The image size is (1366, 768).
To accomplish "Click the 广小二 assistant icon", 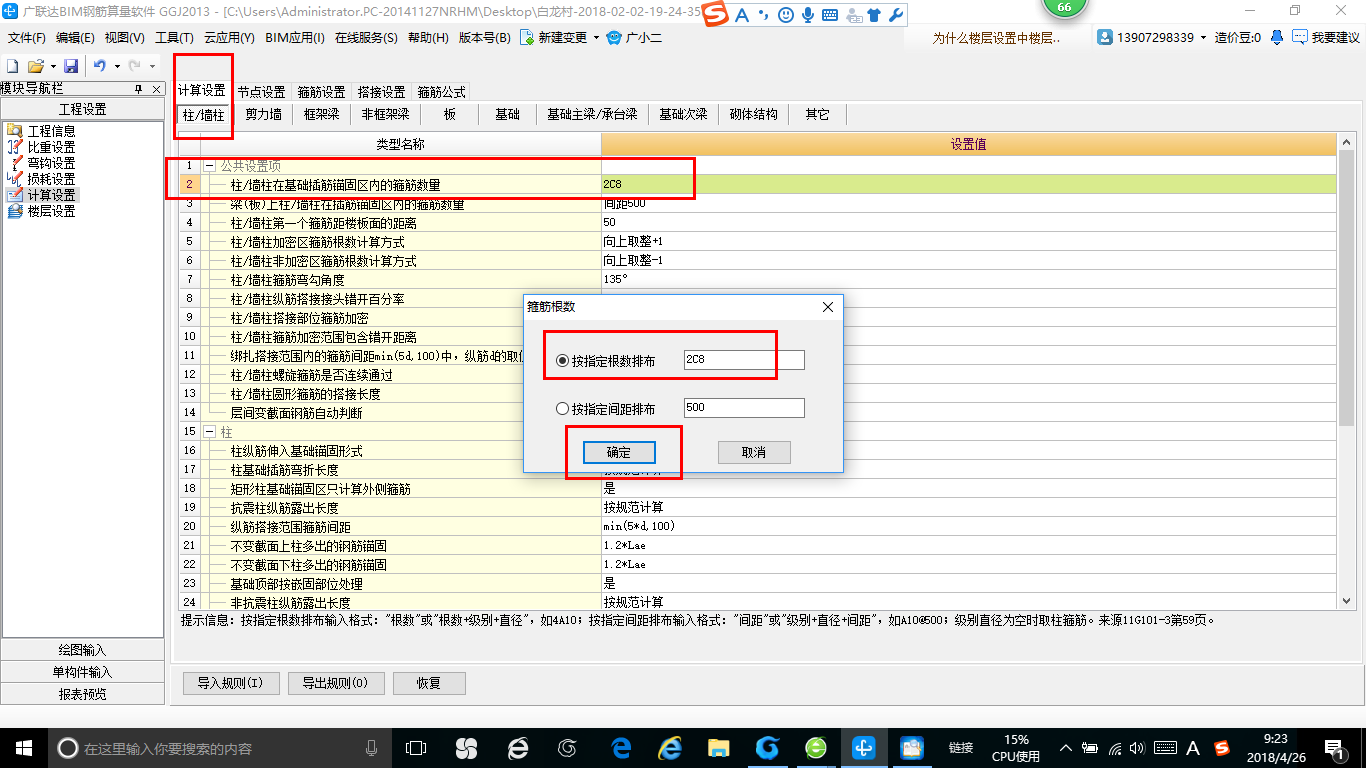I will tap(614, 38).
